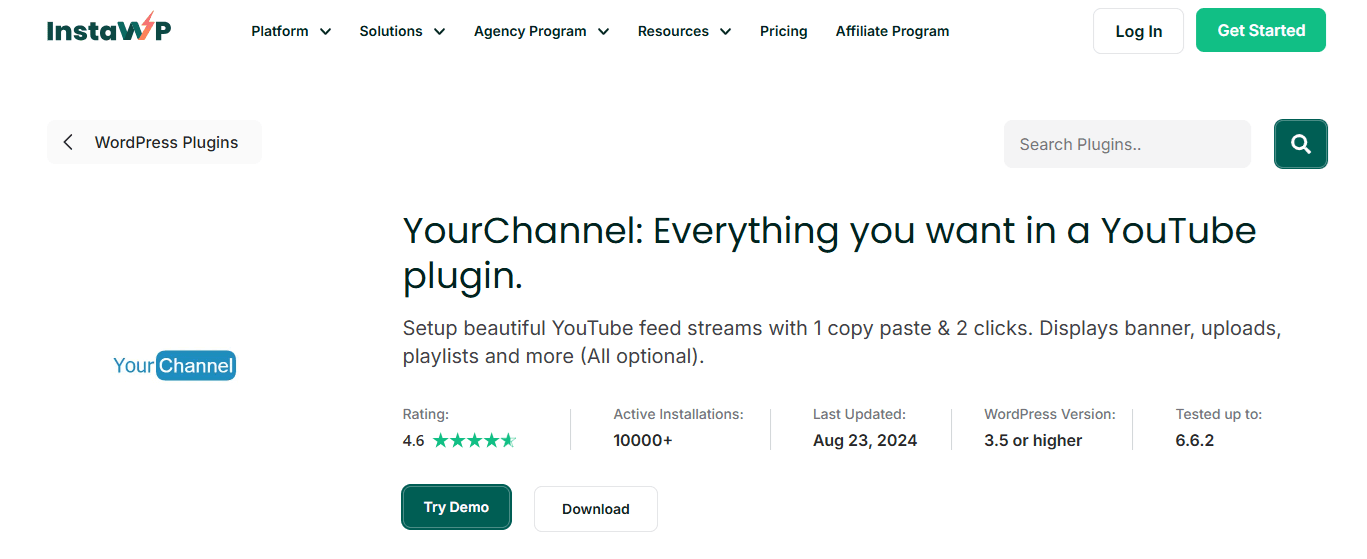
Task: Open the Affiliate Program link
Action: 892,31
